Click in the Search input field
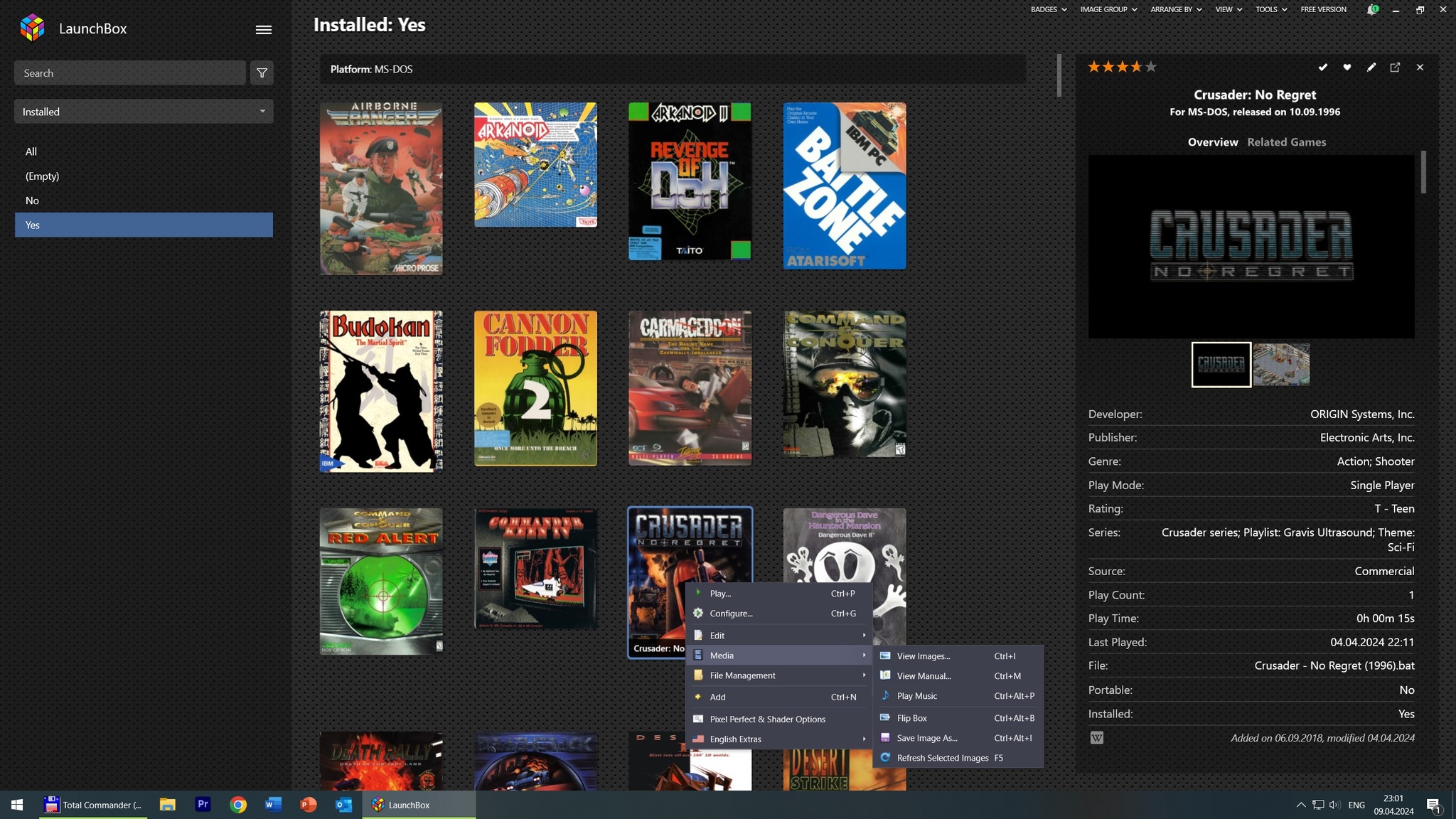 pos(130,73)
